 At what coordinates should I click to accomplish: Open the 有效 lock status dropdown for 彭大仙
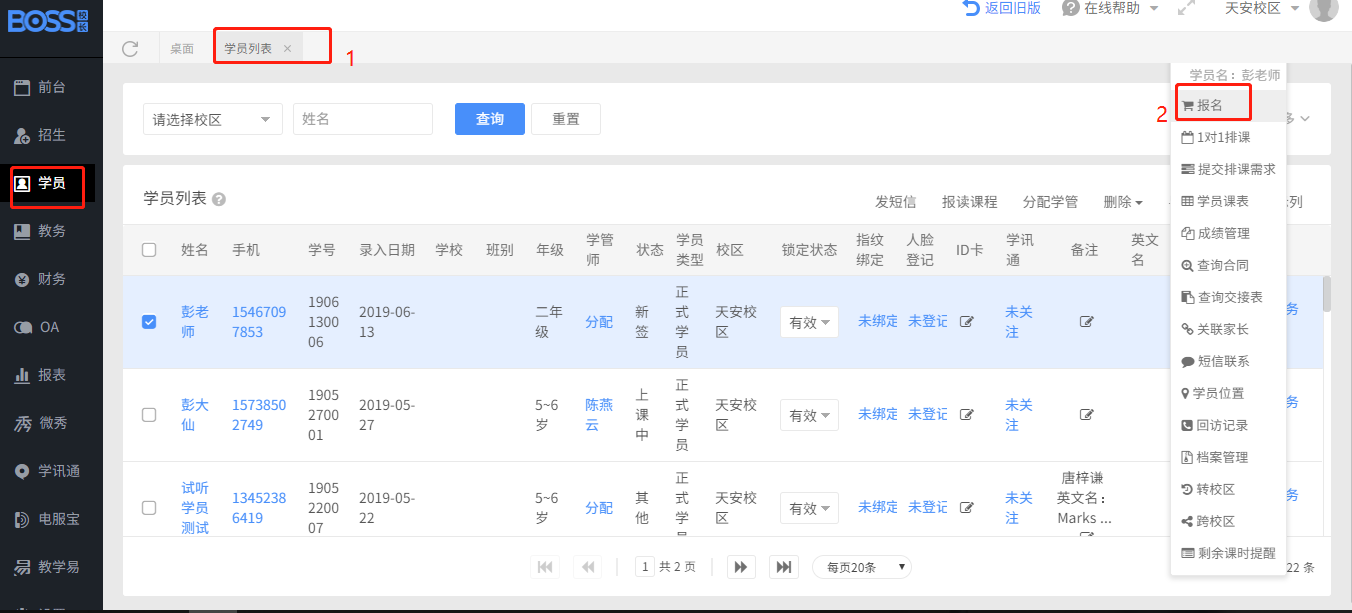809,415
